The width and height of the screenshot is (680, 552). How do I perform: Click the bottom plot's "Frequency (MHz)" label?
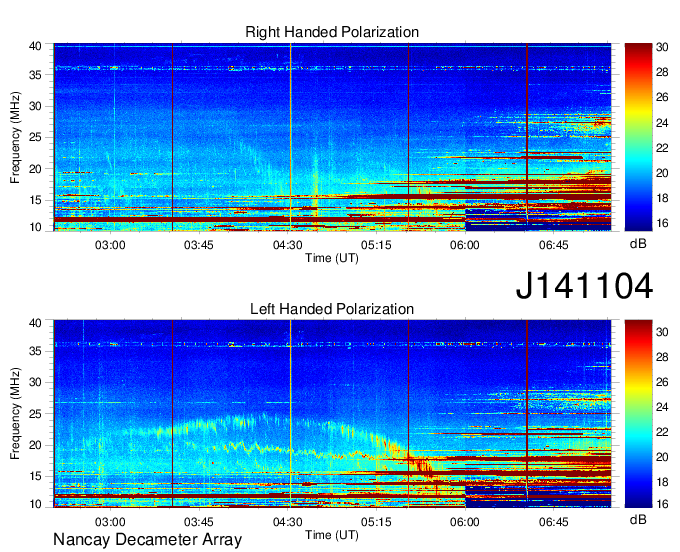click(15, 414)
